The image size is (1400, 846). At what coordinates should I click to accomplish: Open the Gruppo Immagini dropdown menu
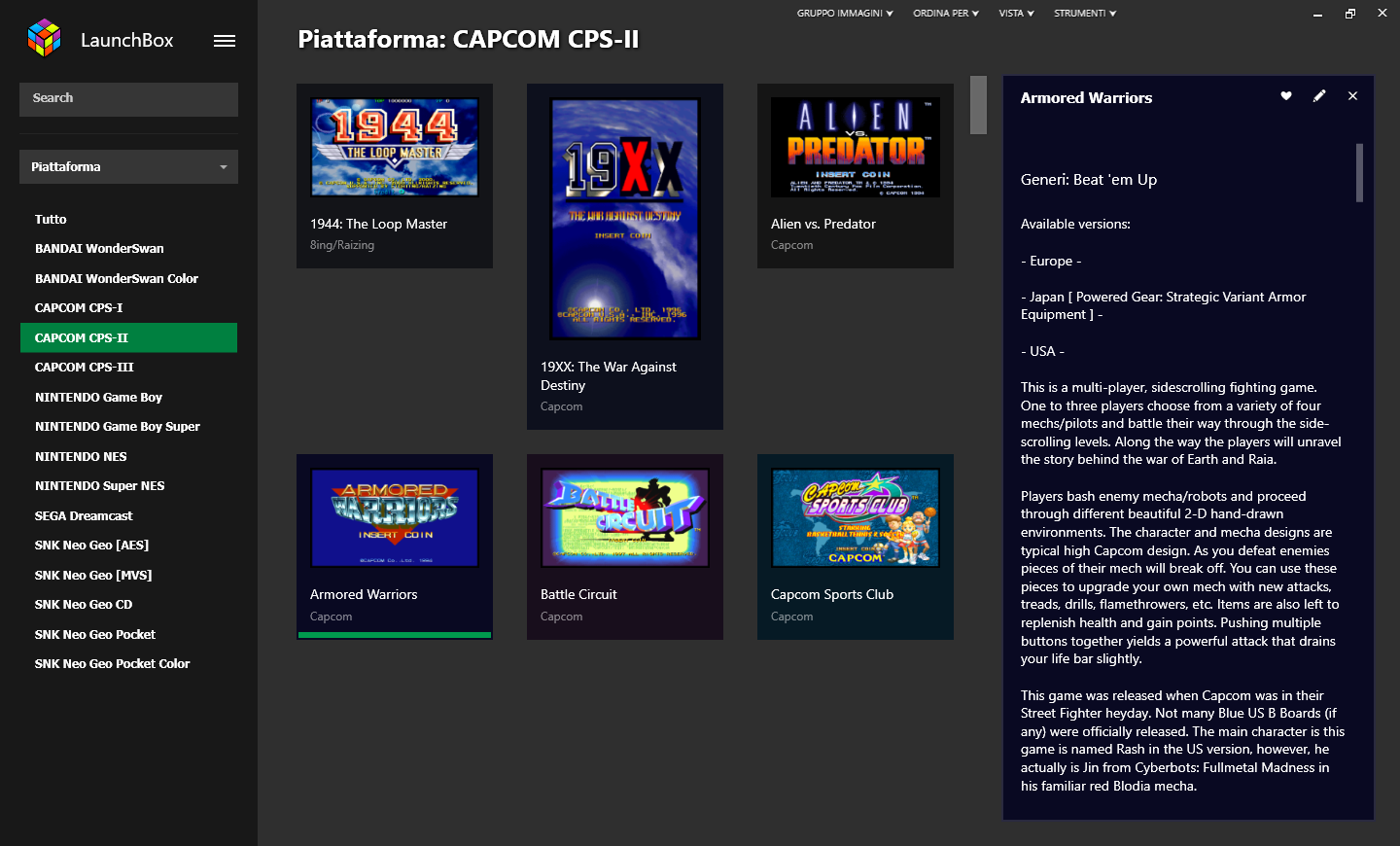[x=845, y=14]
